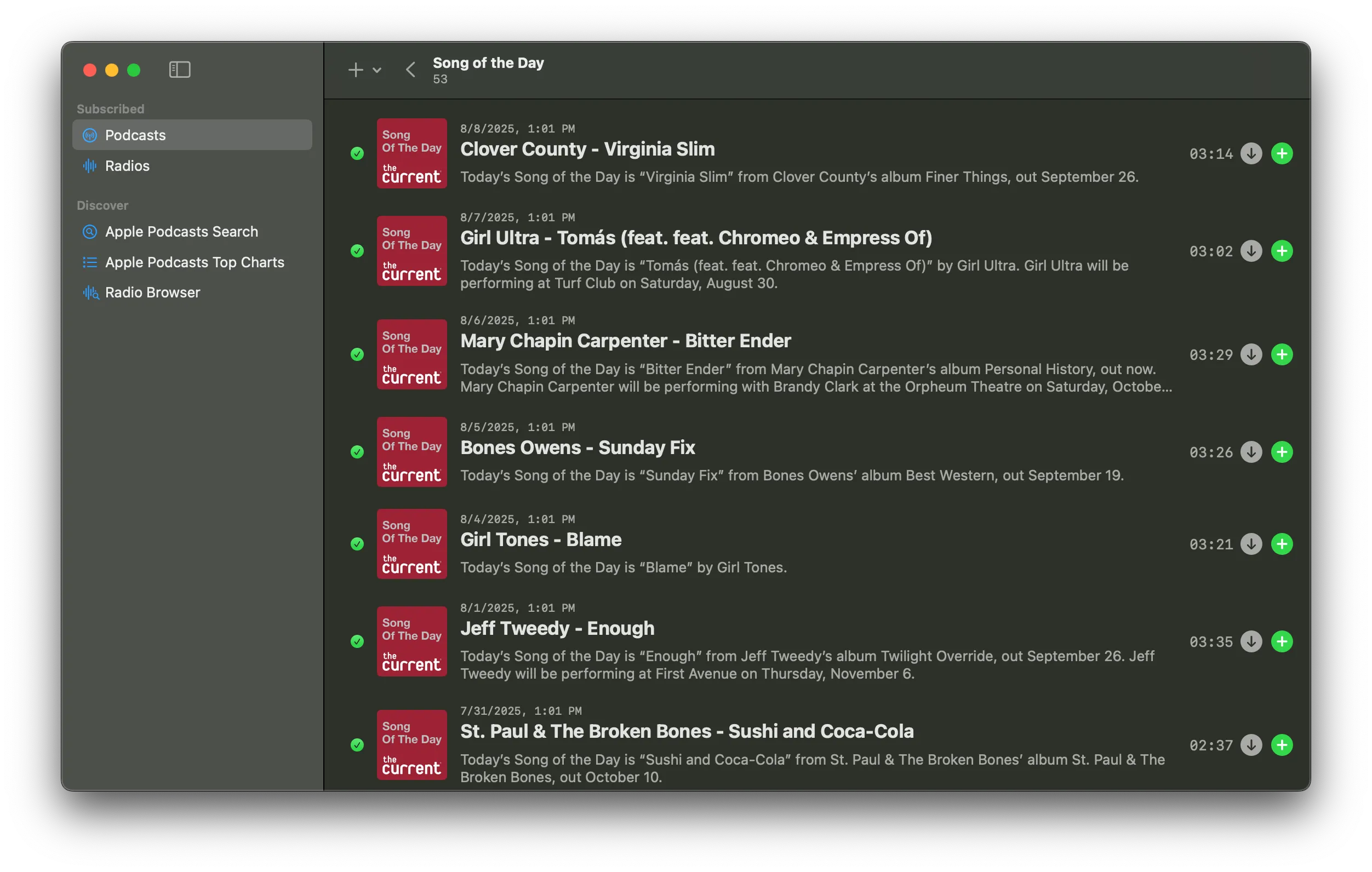Open Apple Podcasts Top Charts
Image resolution: width=1372 pixels, height=872 pixels.
tap(195, 262)
